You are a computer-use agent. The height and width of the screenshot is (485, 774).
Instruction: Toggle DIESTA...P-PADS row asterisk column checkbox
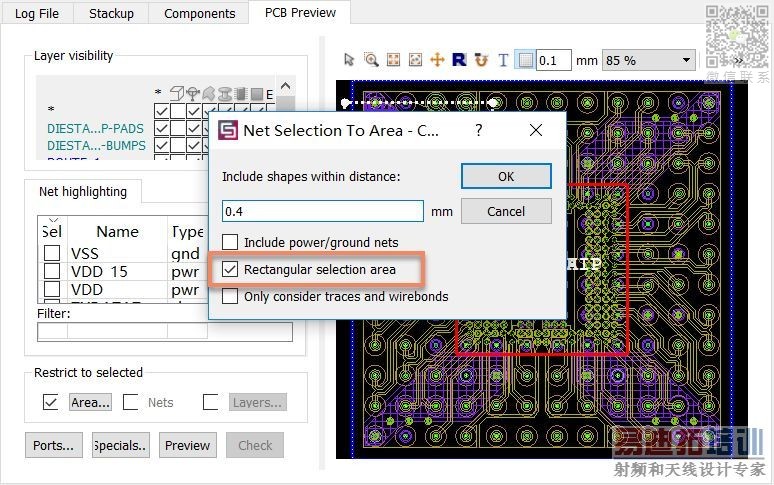pyautogui.click(x=161, y=128)
